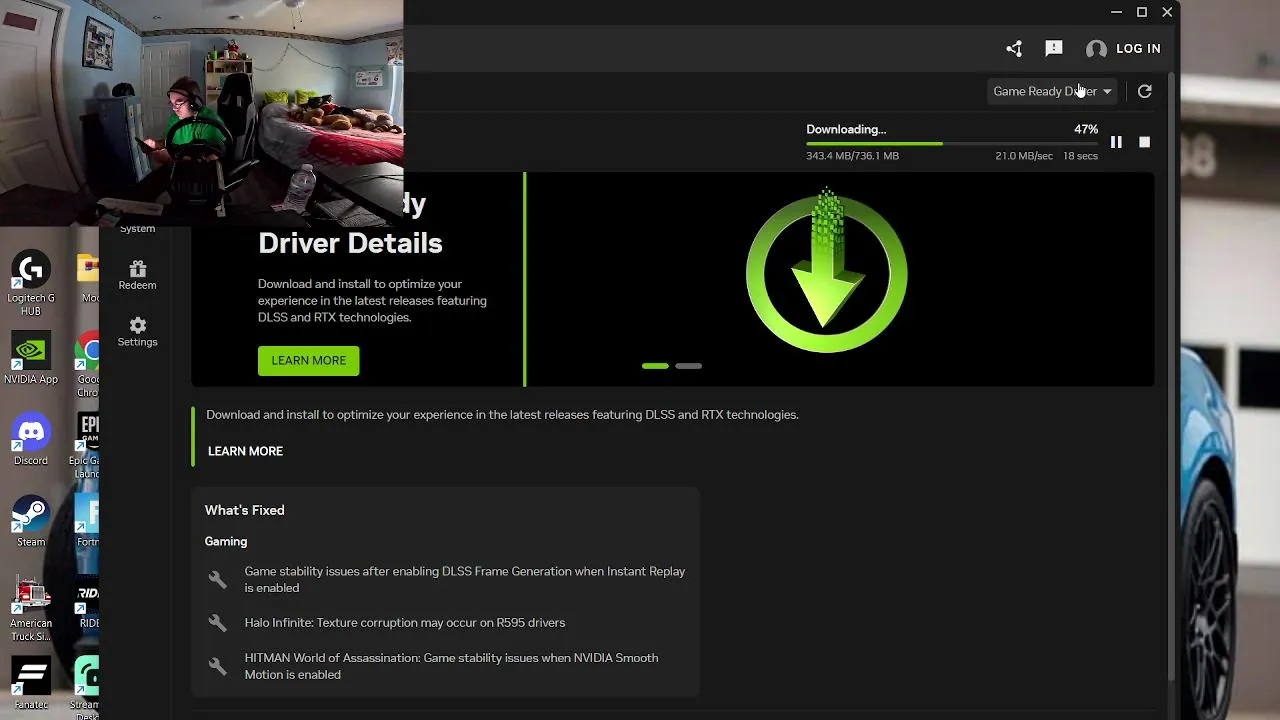
Task: Open Redeem in the sidebar
Action: click(x=137, y=275)
